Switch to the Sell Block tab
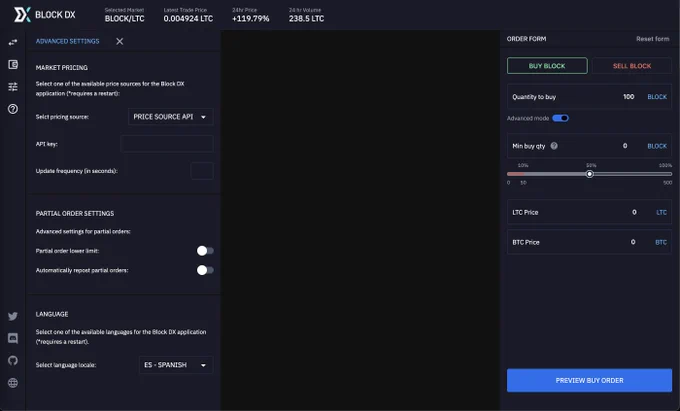The height and width of the screenshot is (411, 680). (x=632, y=66)
